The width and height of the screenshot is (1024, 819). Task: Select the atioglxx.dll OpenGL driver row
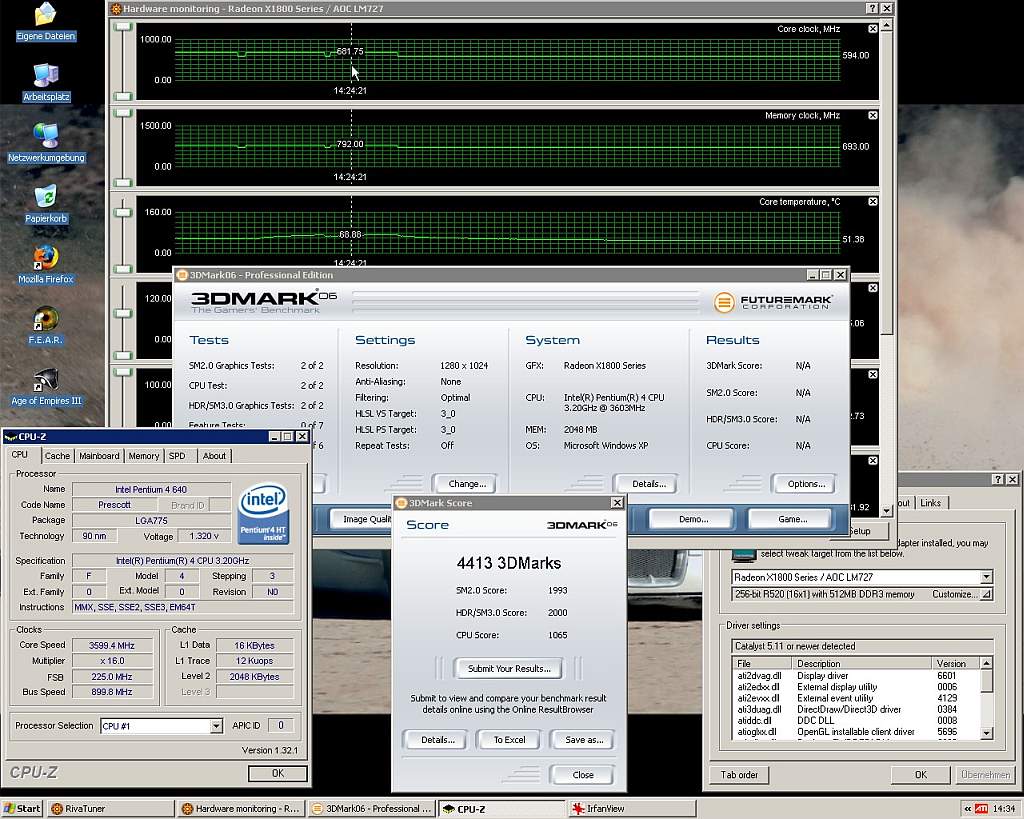pos(856,731)
